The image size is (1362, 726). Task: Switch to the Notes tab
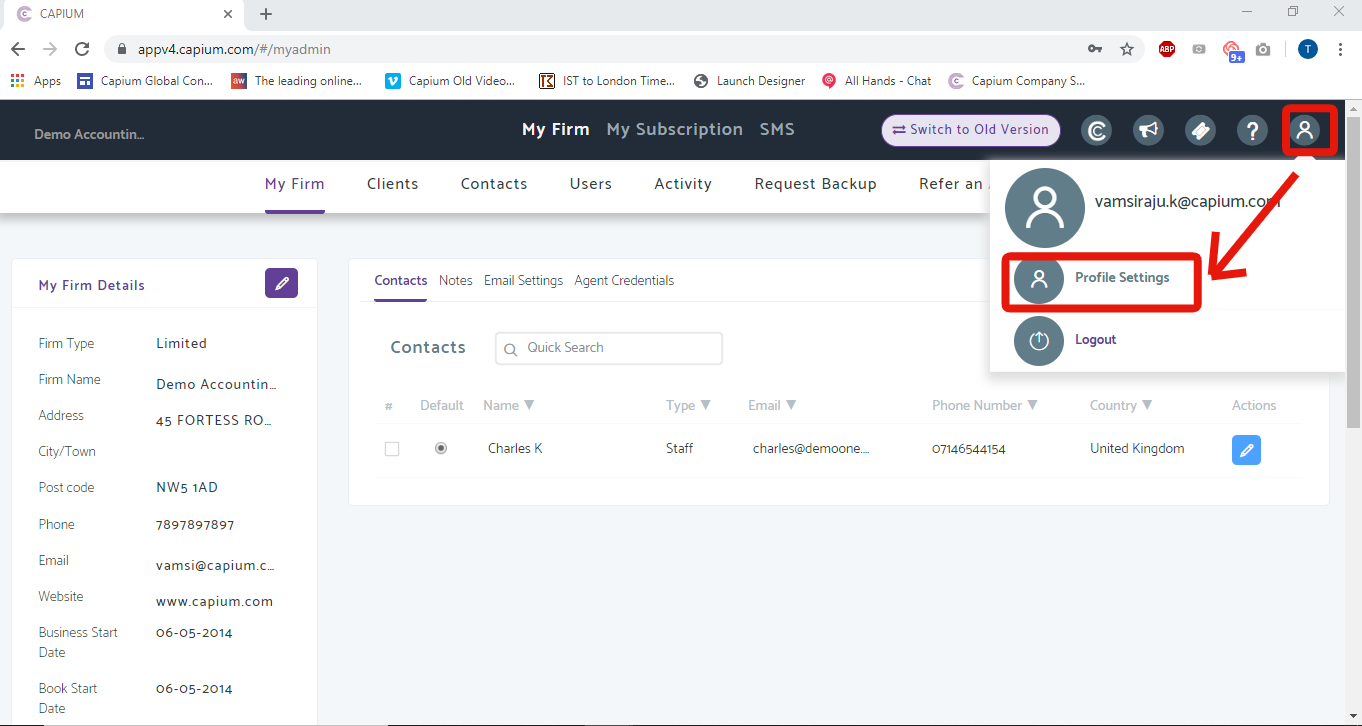pyautogui.click(x=456, y=281)
